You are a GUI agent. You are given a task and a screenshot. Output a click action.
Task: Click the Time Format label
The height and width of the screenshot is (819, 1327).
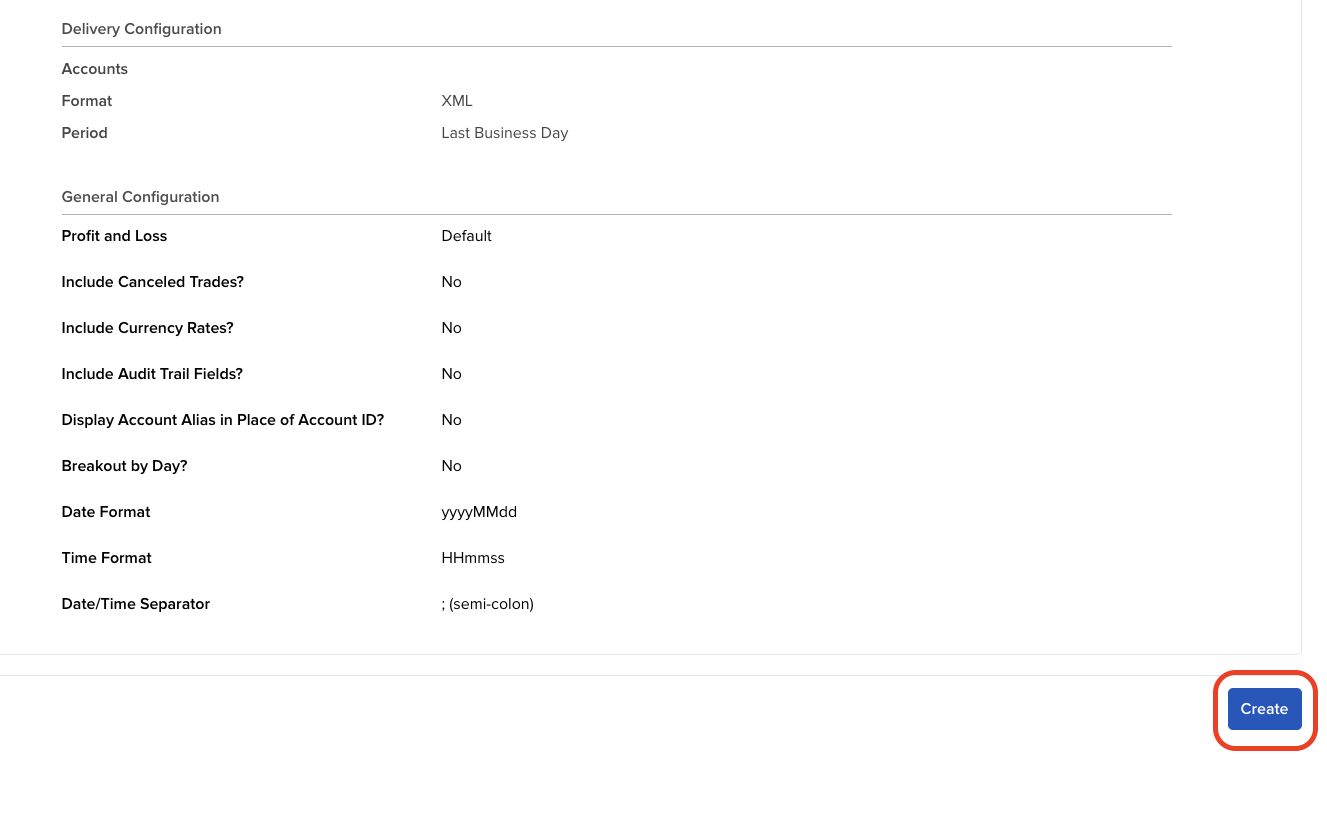[x=106, y=558]
